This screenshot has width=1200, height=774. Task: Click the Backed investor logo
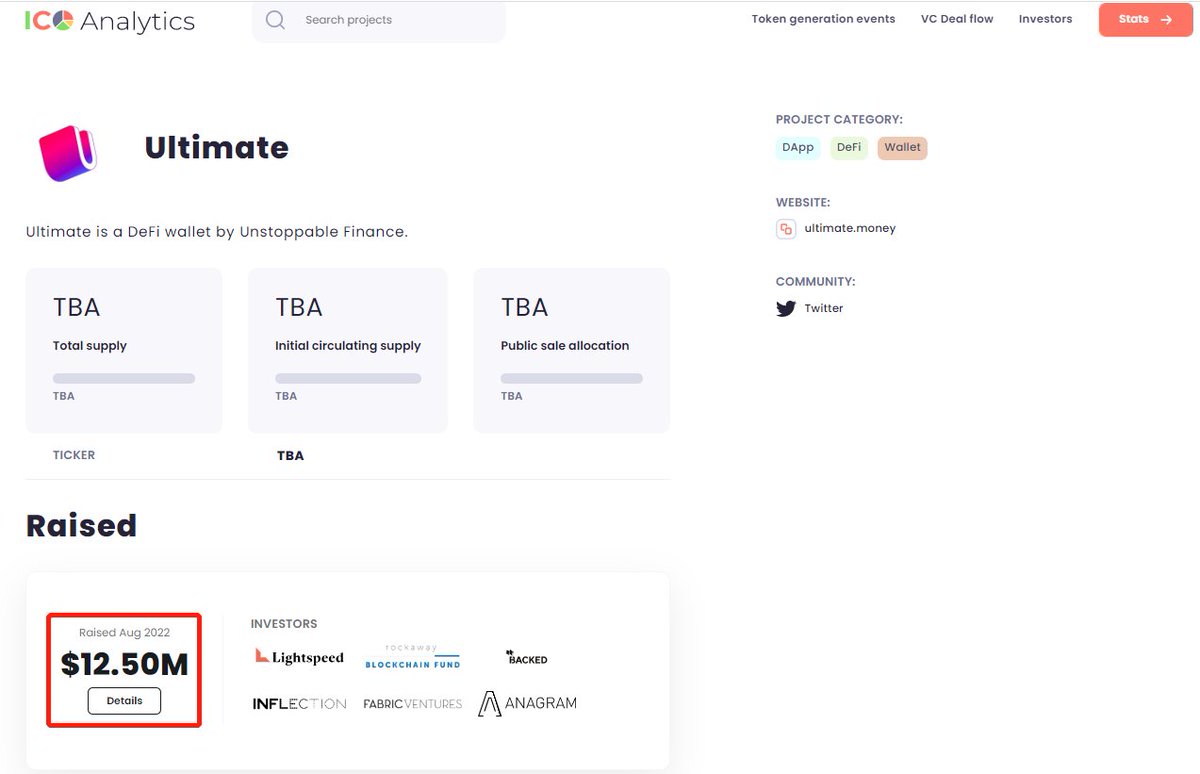[x=527, y=658]
